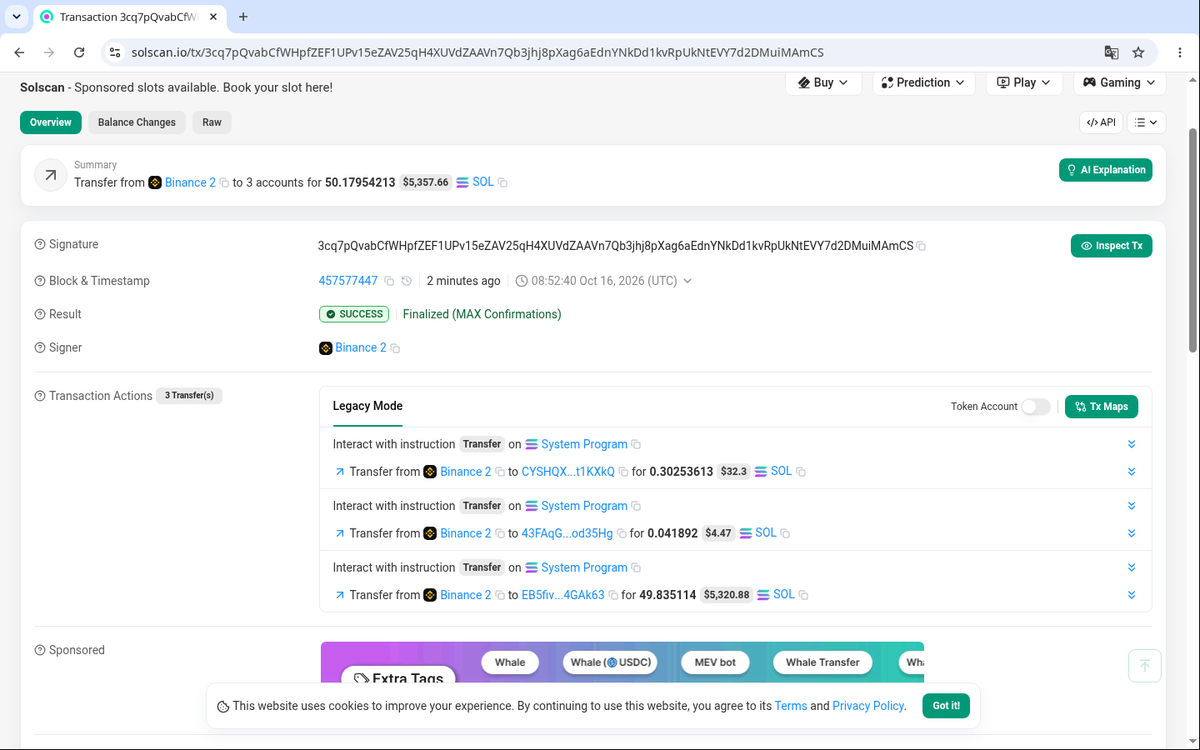Reload the page
Viewport: 1200px width, 750px height.
79,52
